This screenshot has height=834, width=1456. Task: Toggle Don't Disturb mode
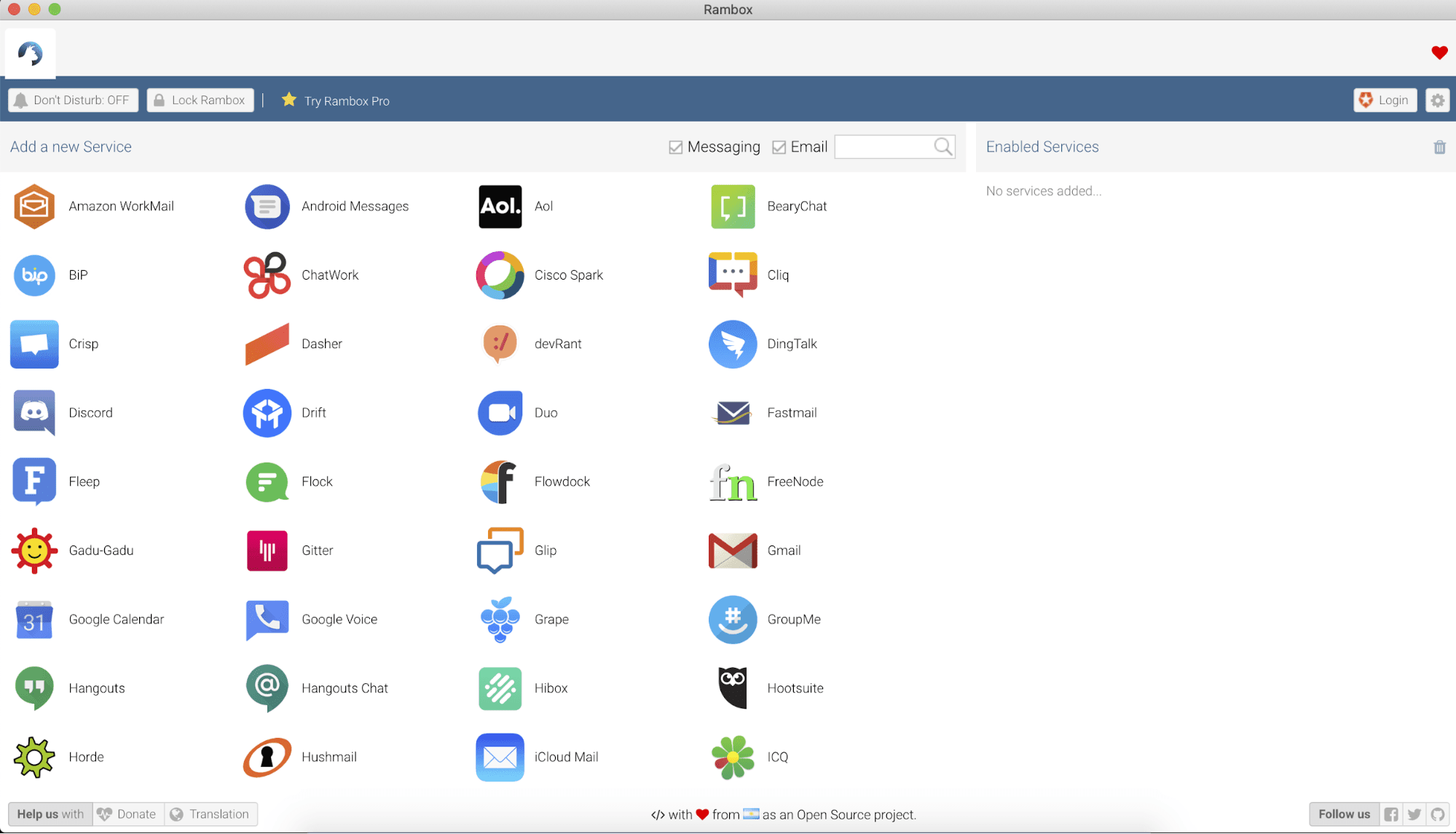[x=74, y=101]
